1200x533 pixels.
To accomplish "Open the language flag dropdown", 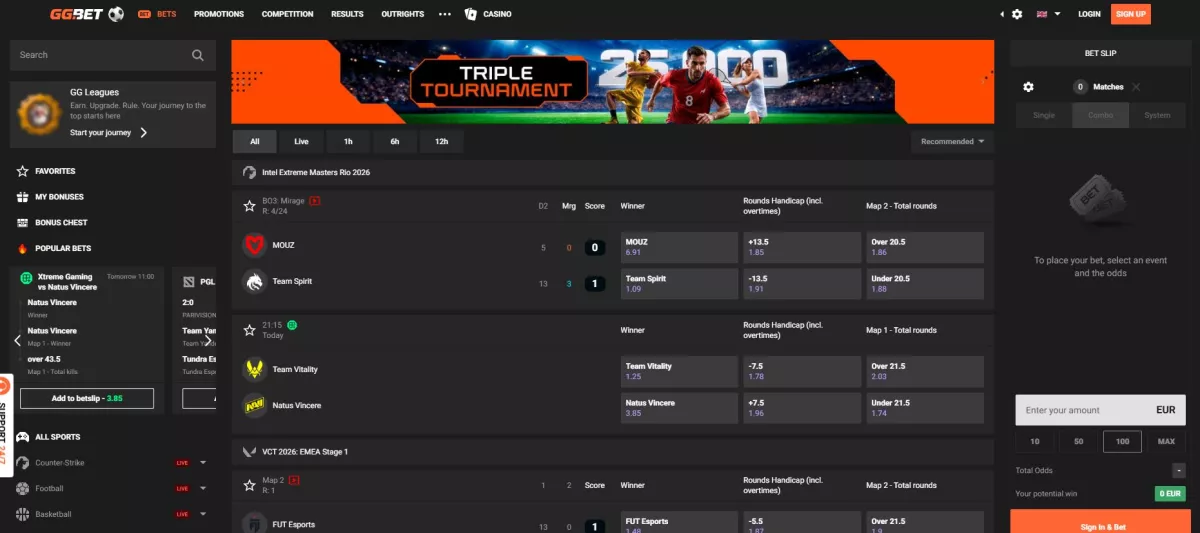I will point(1048,14).
